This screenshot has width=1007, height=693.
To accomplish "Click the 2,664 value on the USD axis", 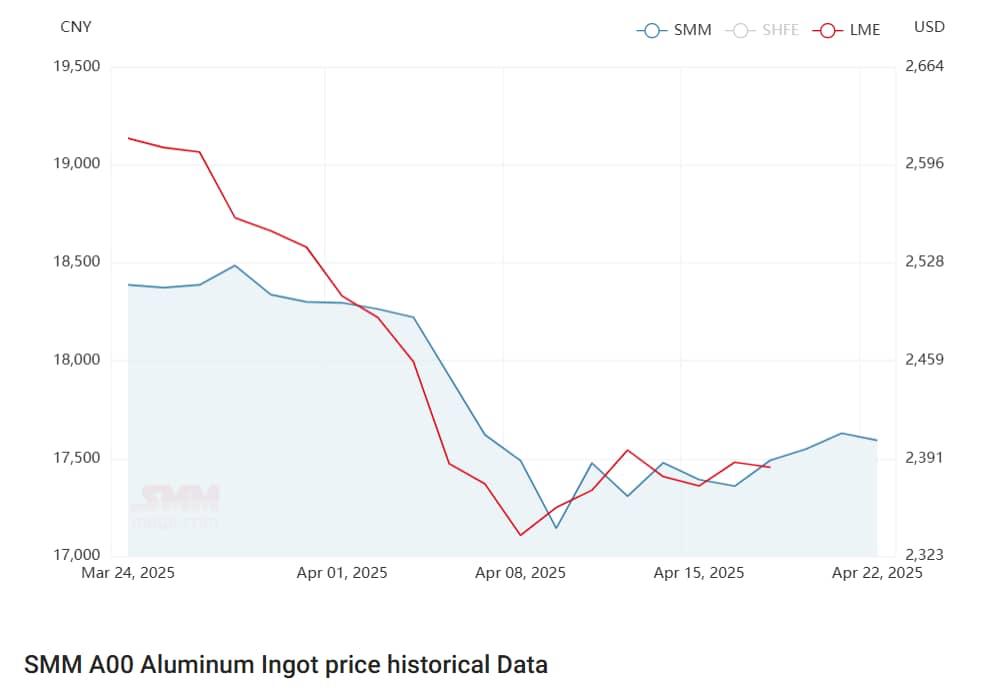I will pyautogui.click(x=924, y=66).
